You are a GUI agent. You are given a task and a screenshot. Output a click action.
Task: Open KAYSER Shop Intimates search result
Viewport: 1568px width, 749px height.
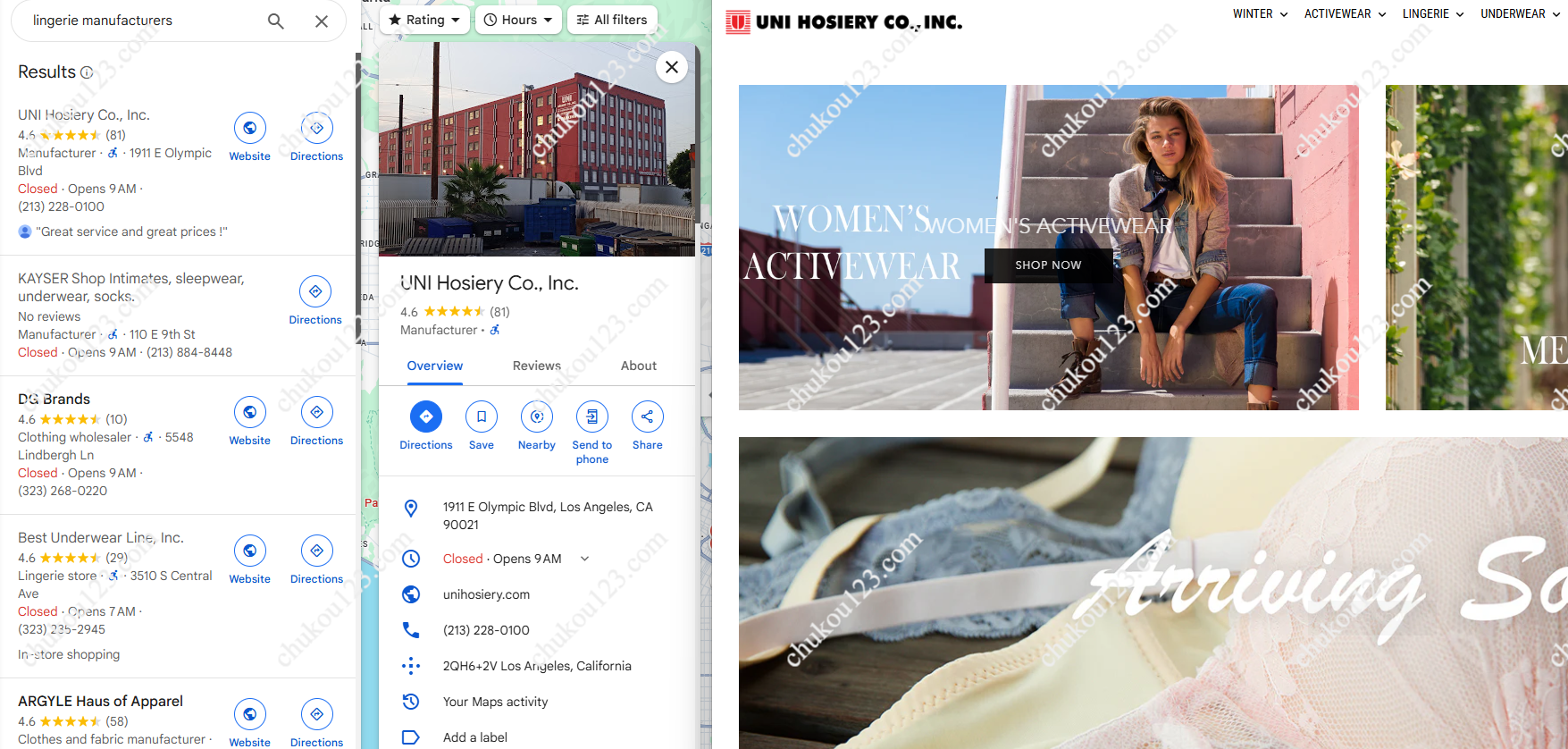pyautogui.click(x=131, y=288)
